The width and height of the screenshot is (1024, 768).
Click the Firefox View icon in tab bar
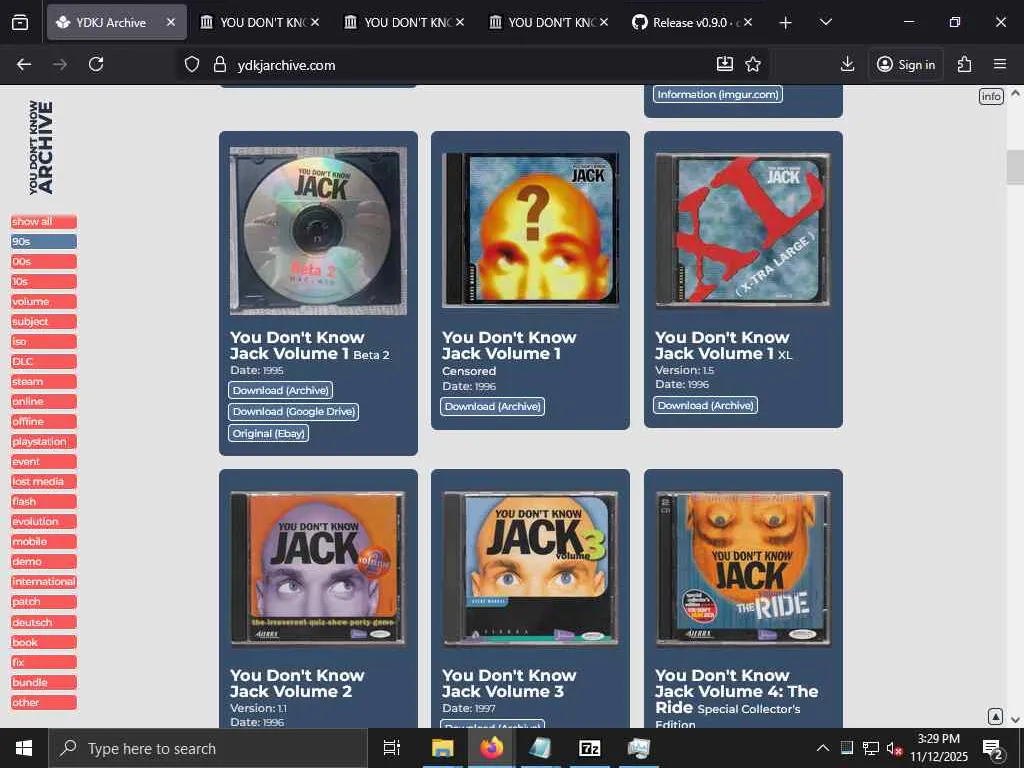[x=20, y=22]
